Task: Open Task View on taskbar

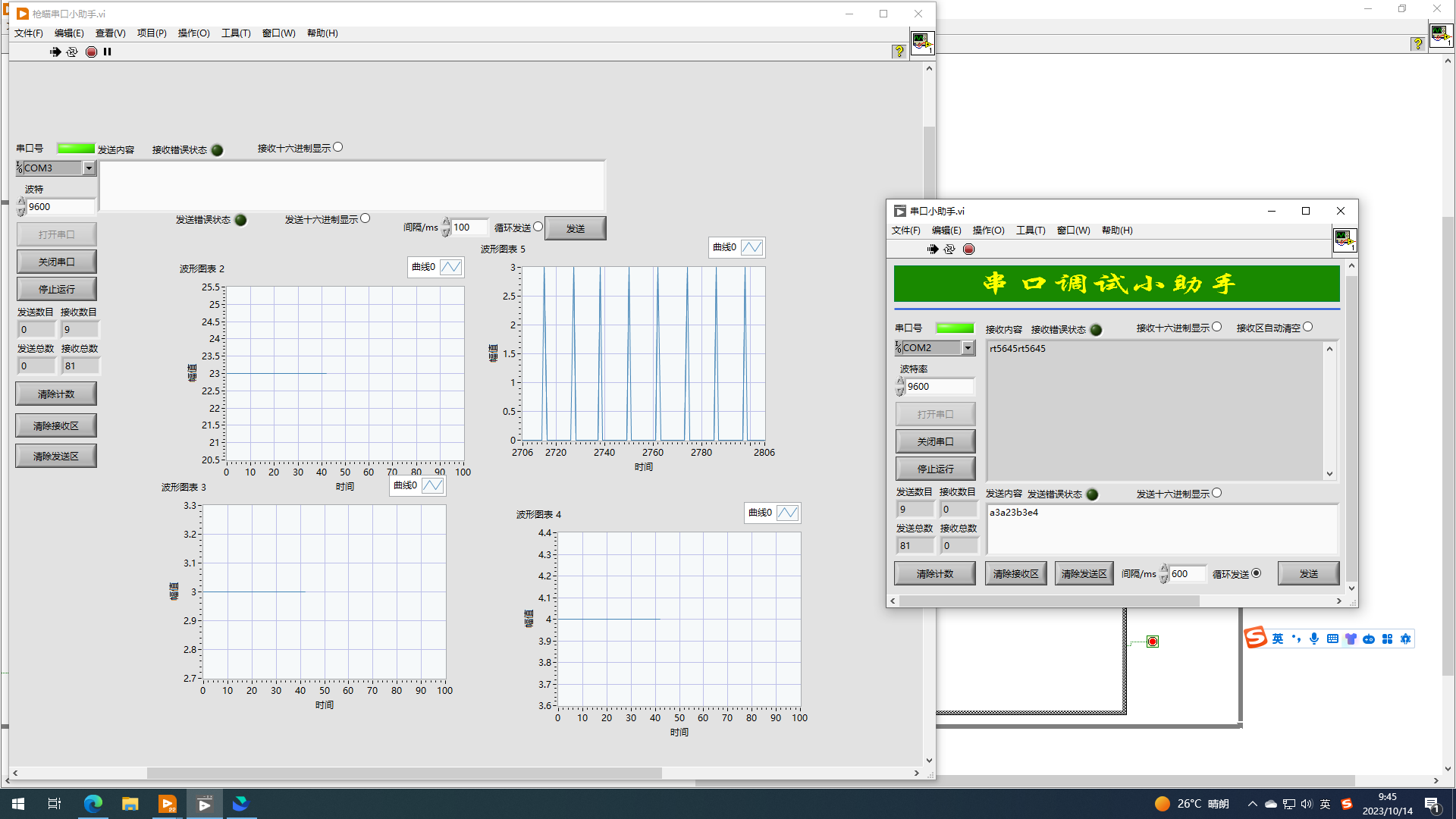Action: 54,804
